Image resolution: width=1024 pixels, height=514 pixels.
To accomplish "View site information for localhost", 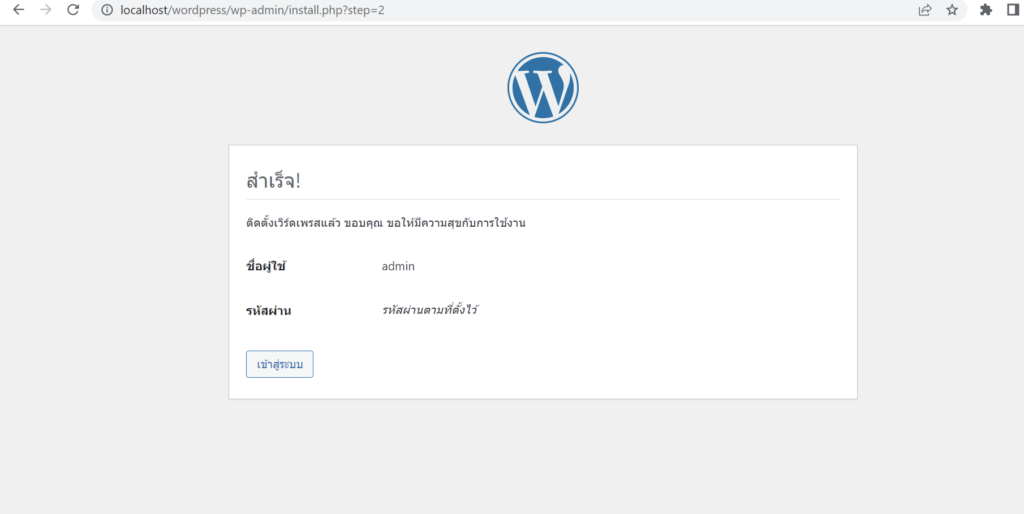I will [x=106, y=10].
